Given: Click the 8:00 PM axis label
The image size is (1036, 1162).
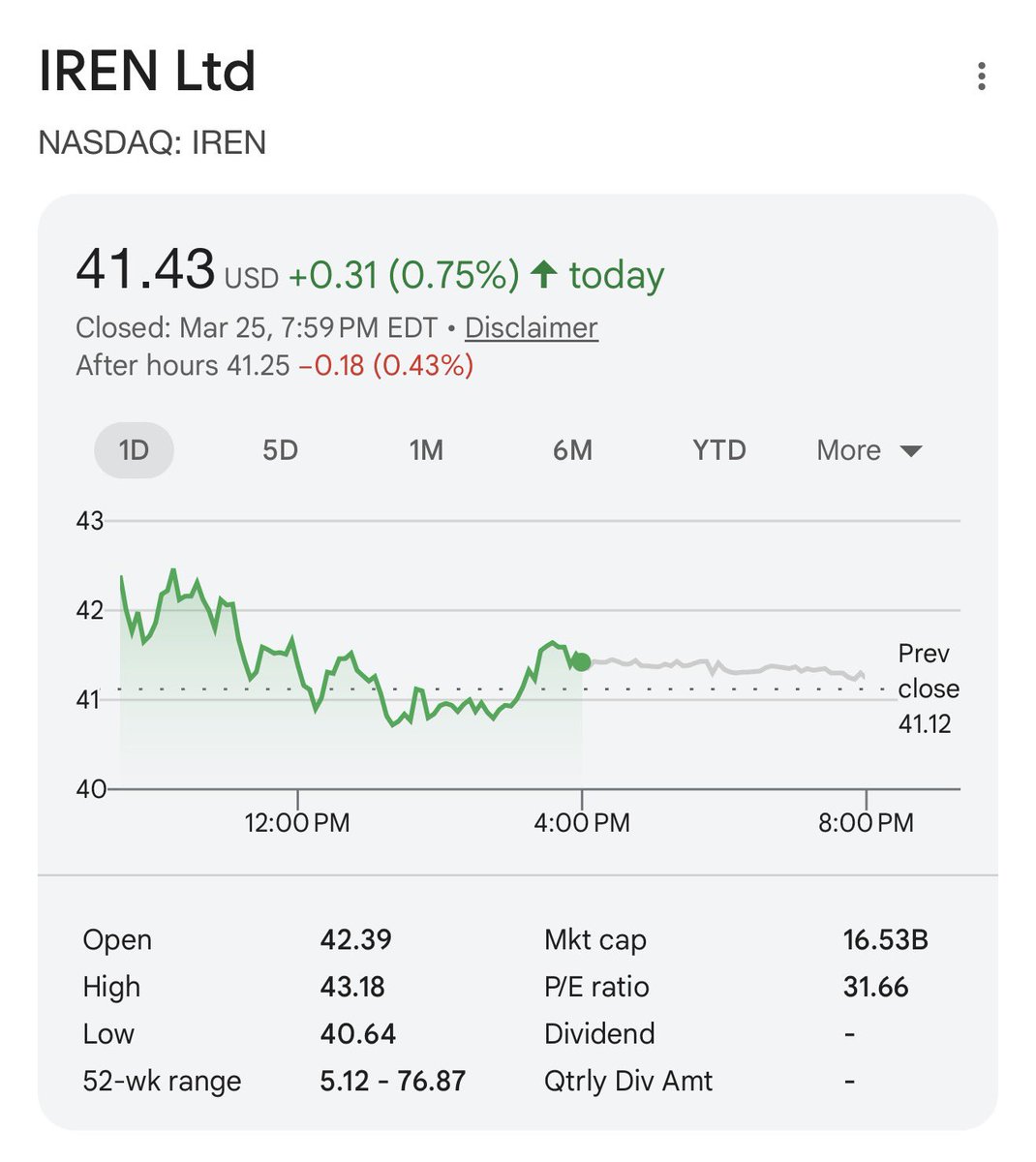Looking at the screenshot, I should click(x=866, y=823).
